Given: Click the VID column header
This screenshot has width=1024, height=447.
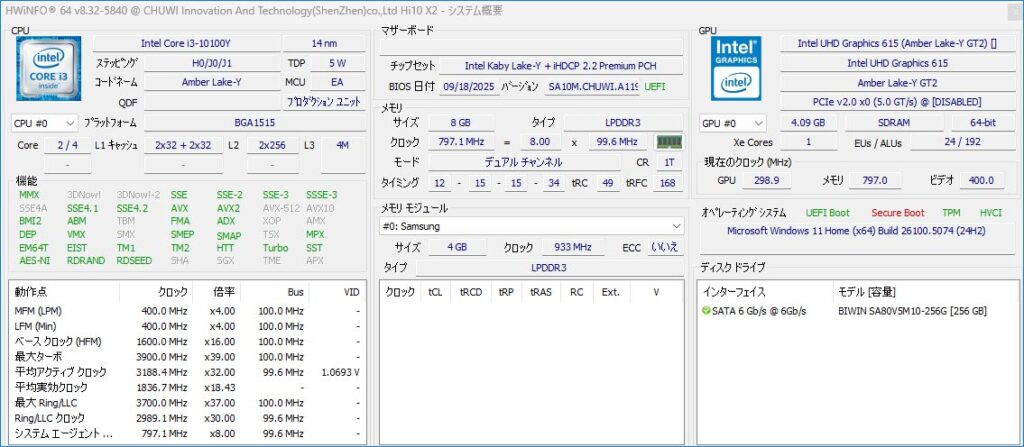Looking at the screenshot, I should tap(351, 292).
